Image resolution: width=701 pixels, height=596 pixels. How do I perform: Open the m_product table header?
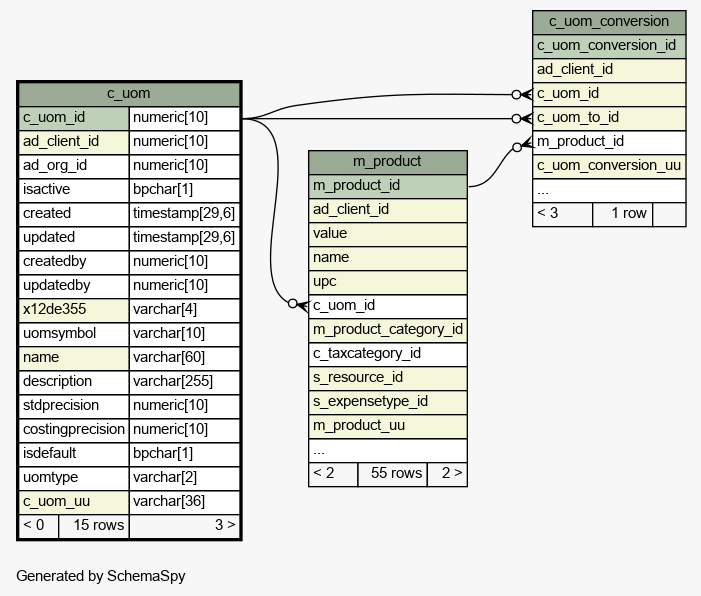click(387, 161)
